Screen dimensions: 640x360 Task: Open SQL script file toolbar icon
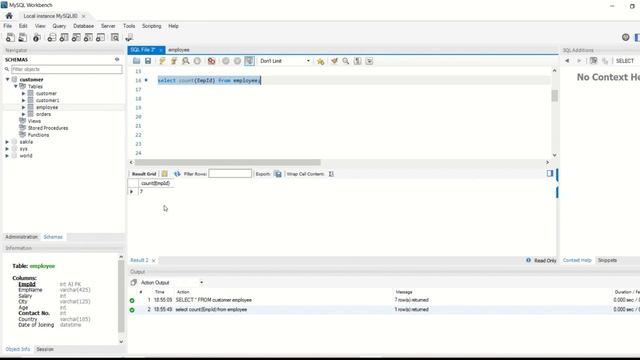(22, 38)
